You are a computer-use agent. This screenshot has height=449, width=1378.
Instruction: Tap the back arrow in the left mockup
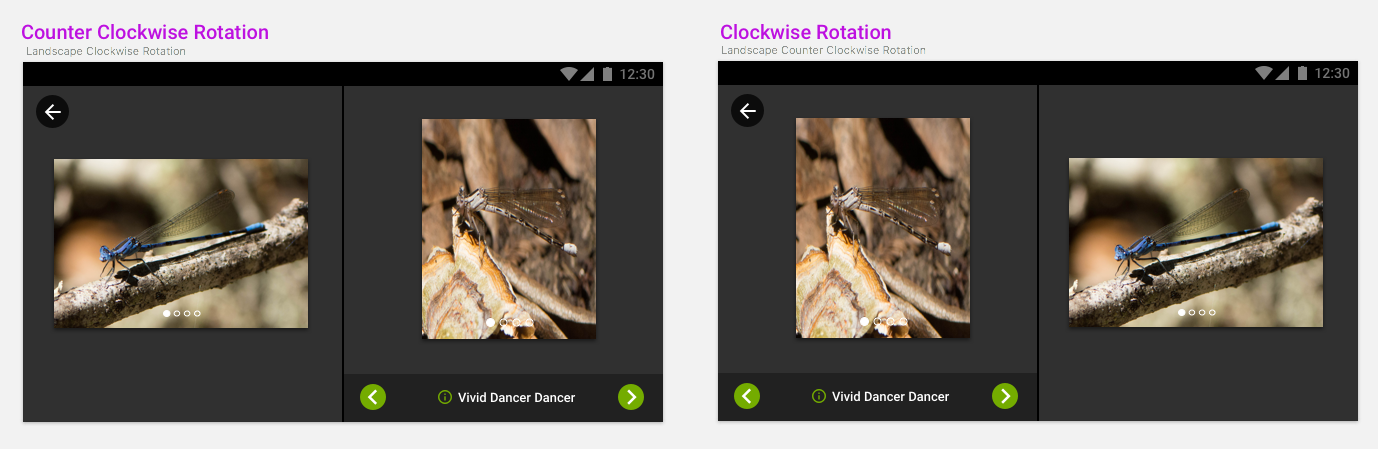point(52,112)
